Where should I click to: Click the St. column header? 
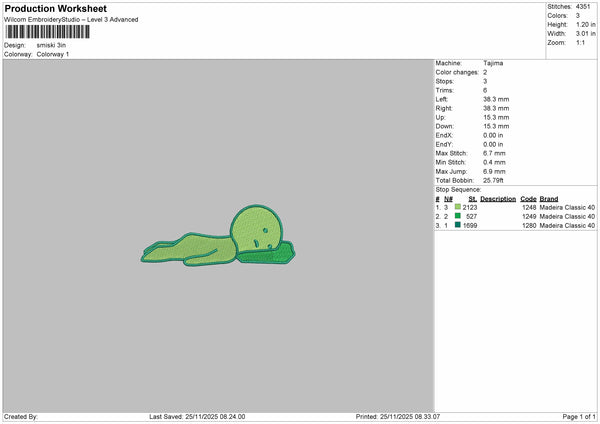[472, 198]
